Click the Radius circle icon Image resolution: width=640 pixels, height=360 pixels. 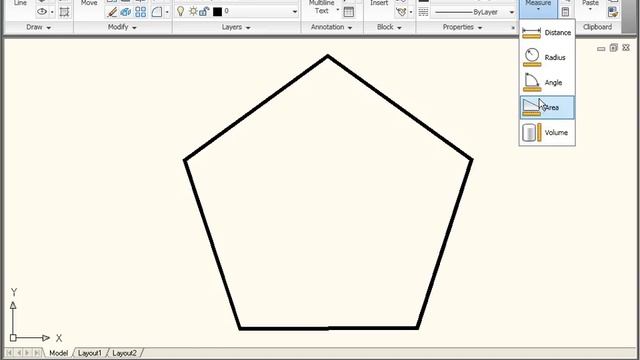pyautogui.click(x=532, y=57)
